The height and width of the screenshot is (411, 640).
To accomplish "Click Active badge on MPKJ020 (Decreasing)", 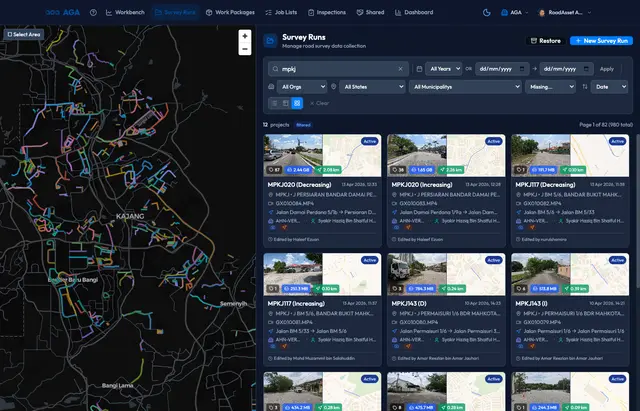I will click(370, 141).
